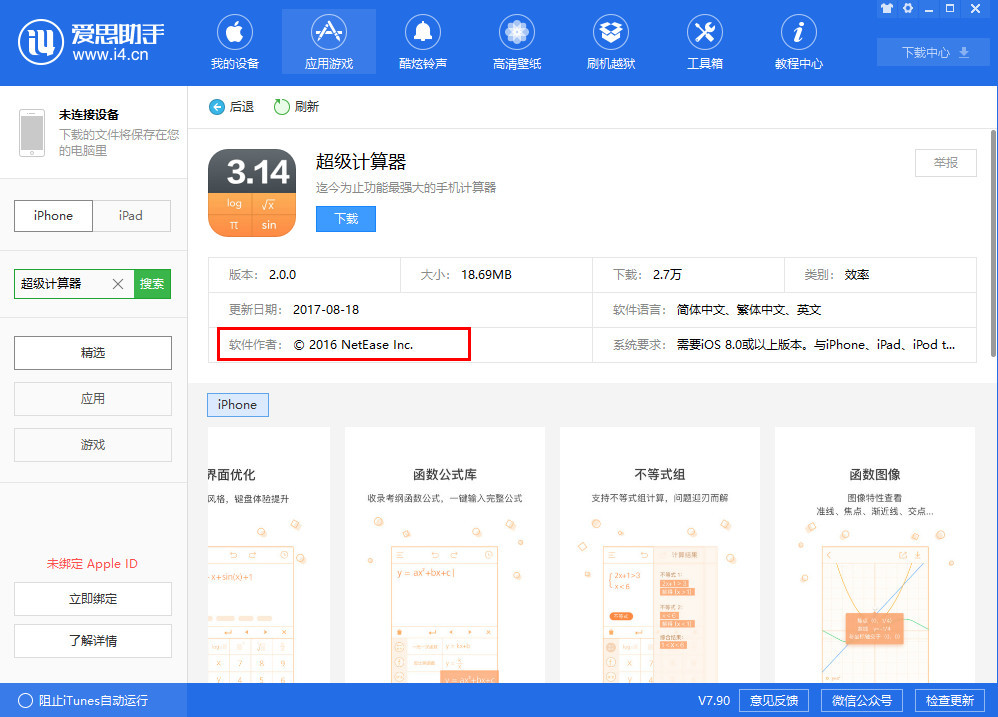Open the settings gear in the titlebar
This screenshot has width=998, height=717.
[907, 9]
